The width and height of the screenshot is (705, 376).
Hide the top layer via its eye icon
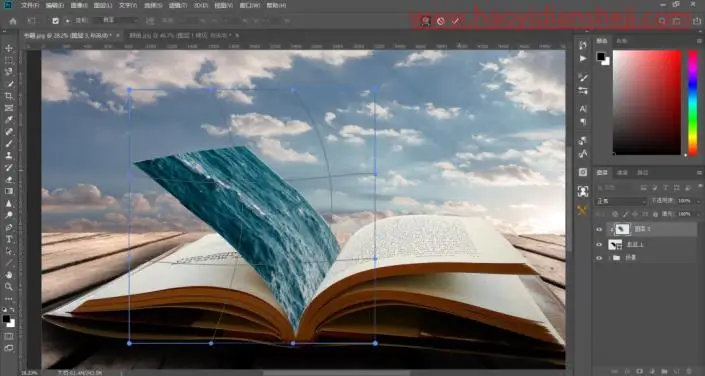(599, 229)
